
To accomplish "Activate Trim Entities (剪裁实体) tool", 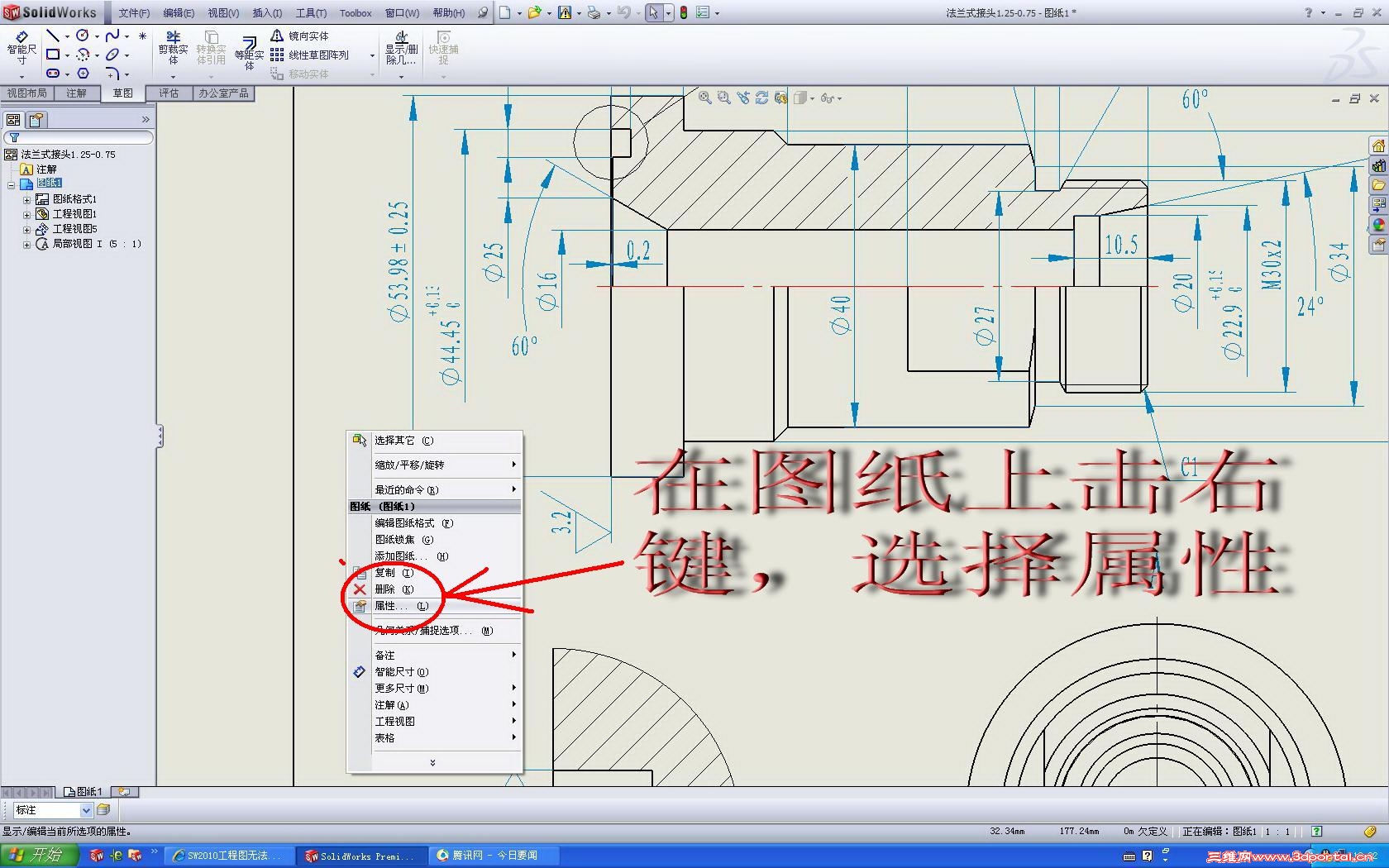I will point(174,49).
